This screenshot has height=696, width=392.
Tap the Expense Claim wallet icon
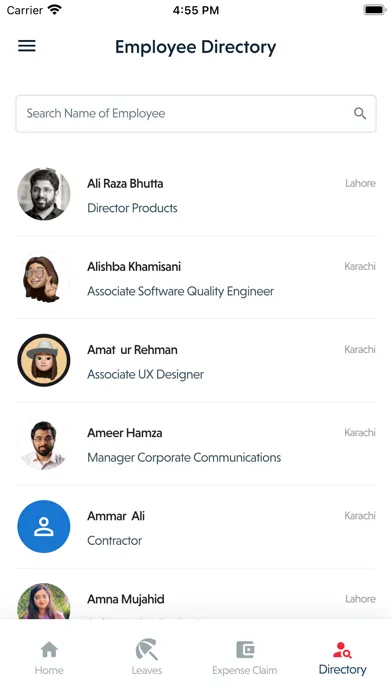pos(245,650)
